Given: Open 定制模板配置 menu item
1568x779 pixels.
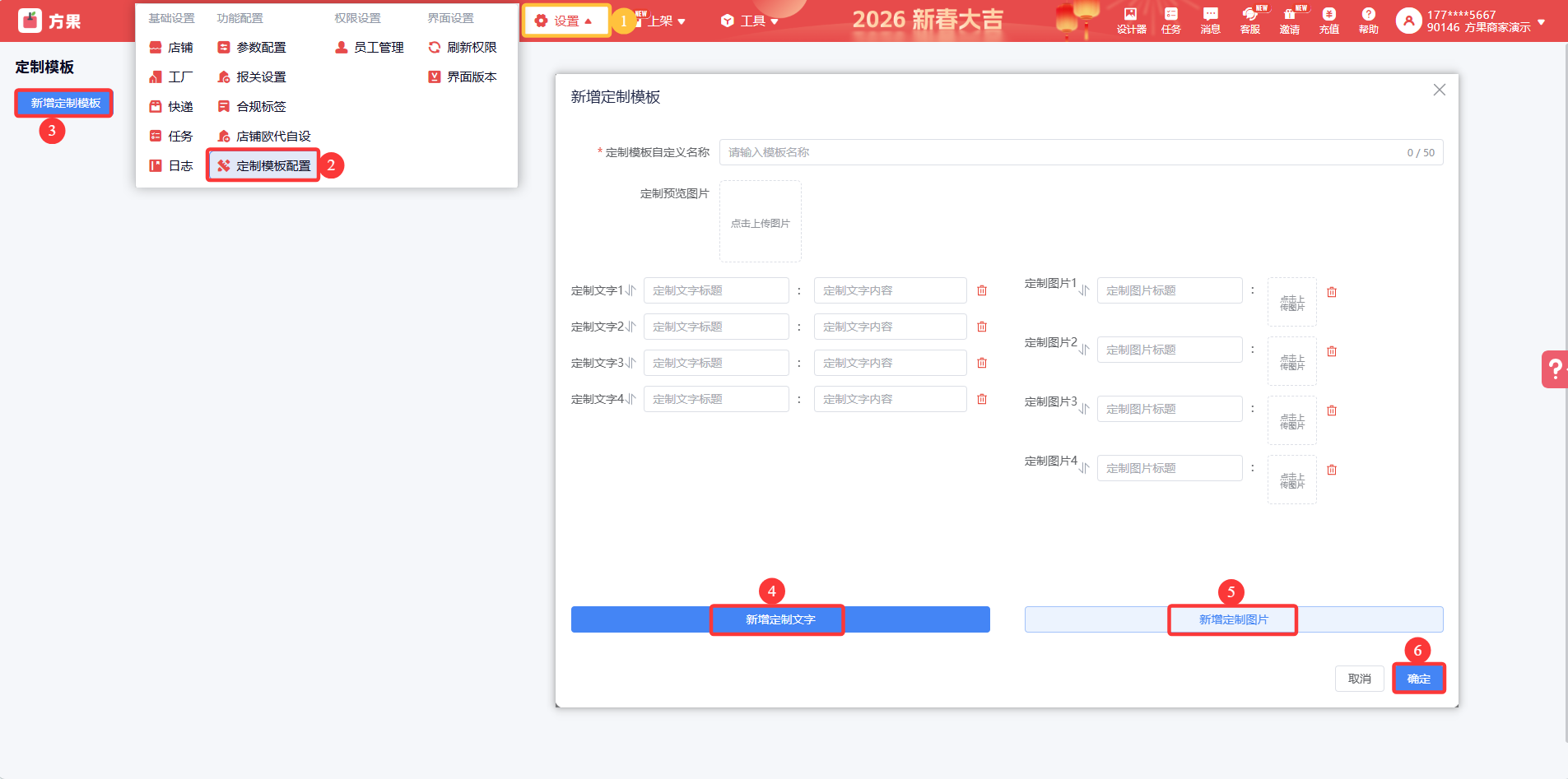Looking at the screenshot, I should point(264,165).
